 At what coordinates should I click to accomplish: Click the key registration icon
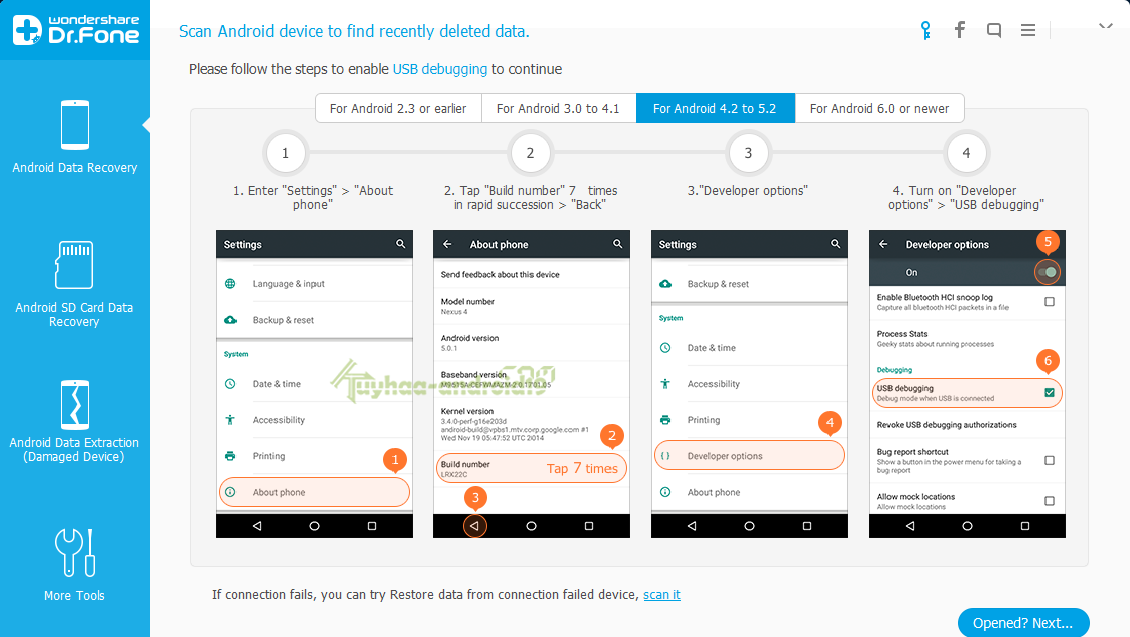click(925, 30)
